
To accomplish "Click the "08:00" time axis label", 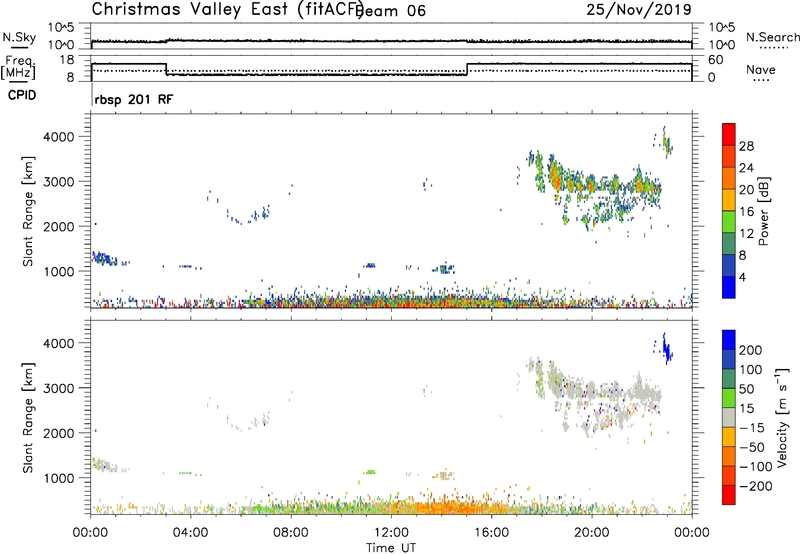I will pyautogui.click(x=291, y=533).
